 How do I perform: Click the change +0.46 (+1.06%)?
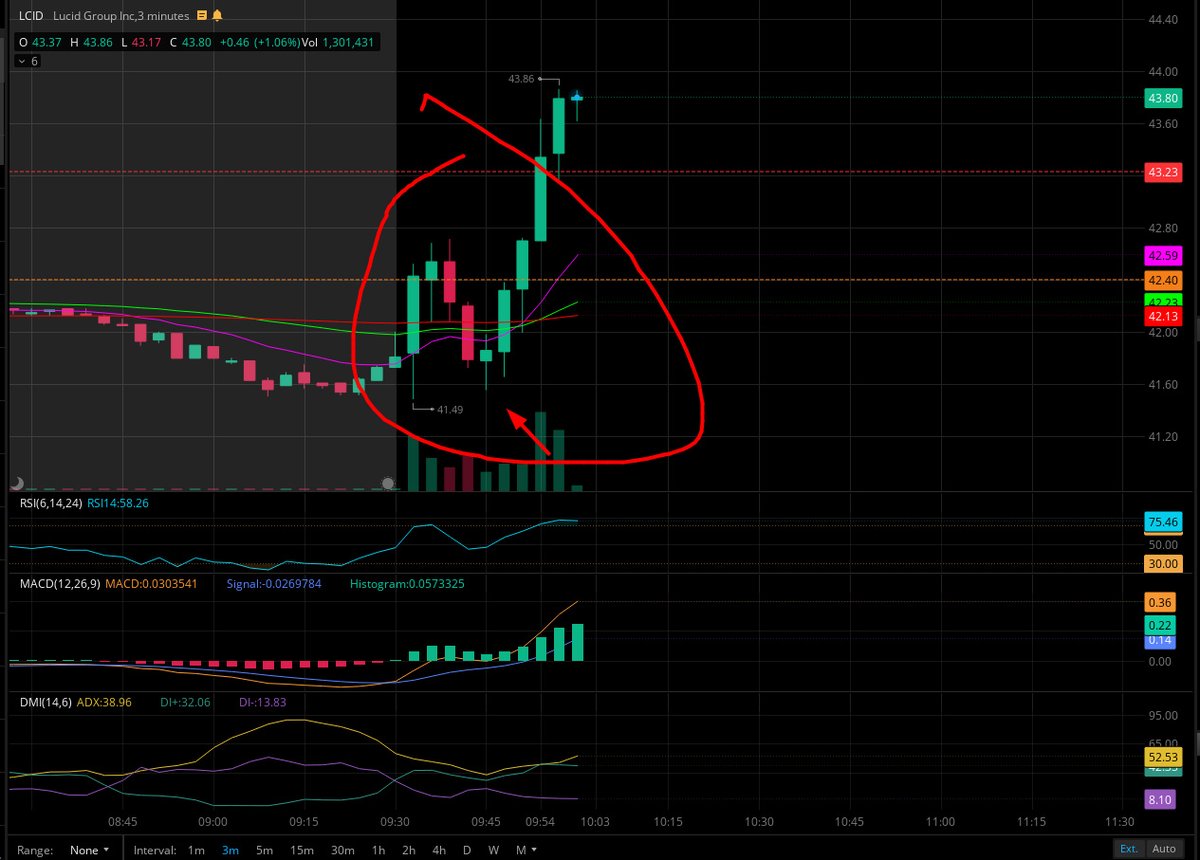[261, 42]
